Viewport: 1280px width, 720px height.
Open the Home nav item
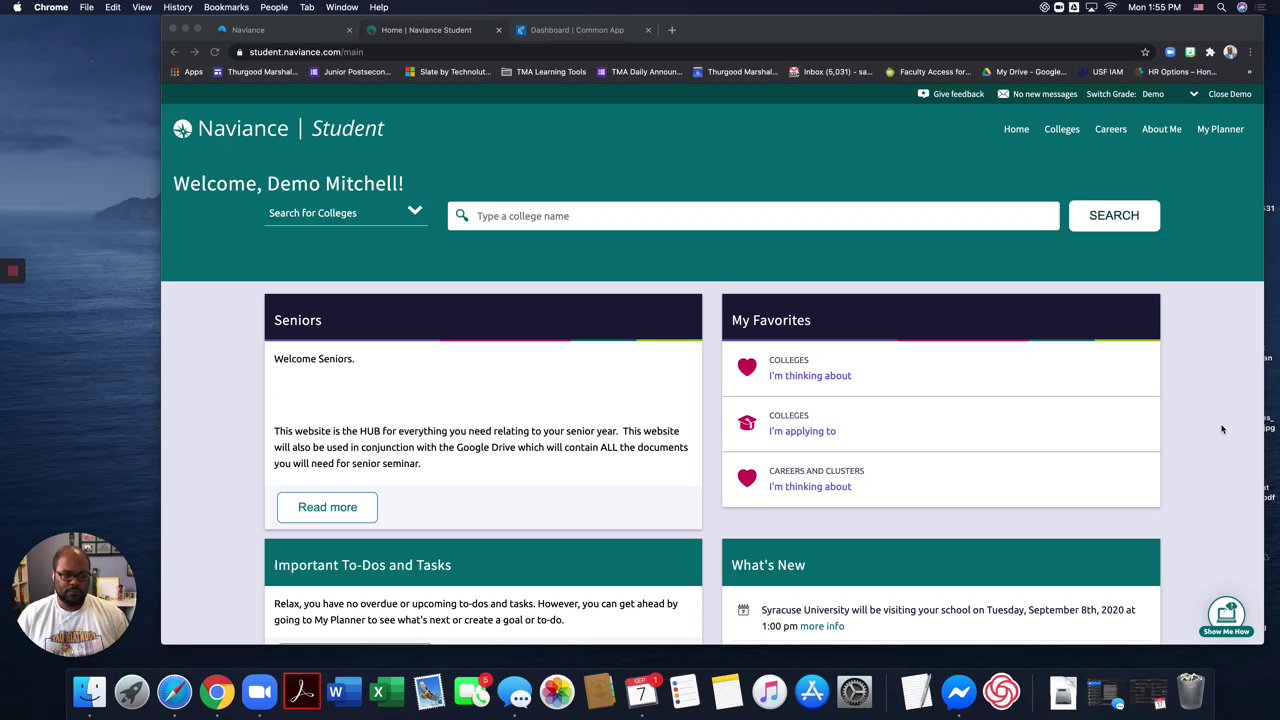coord(1016,129)
